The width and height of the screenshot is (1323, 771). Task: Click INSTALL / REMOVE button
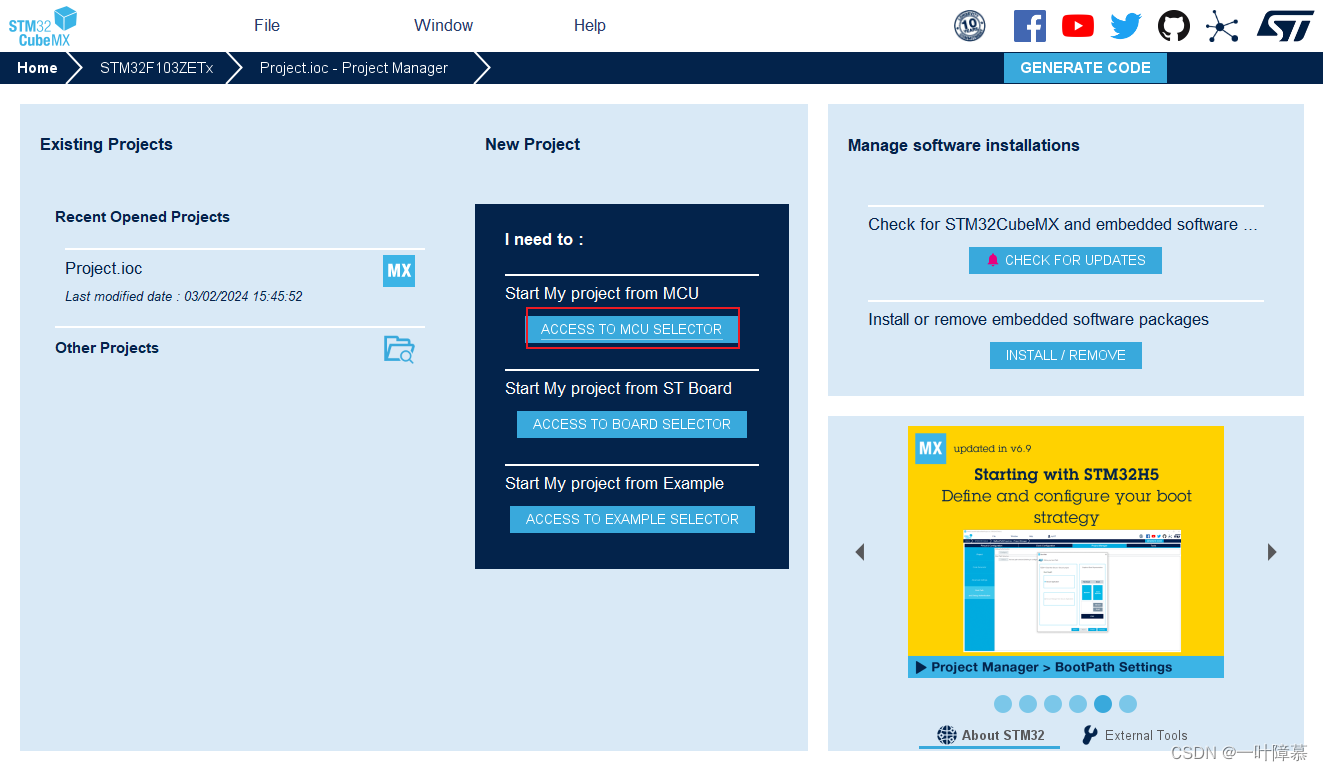[x=1066, y=355]
